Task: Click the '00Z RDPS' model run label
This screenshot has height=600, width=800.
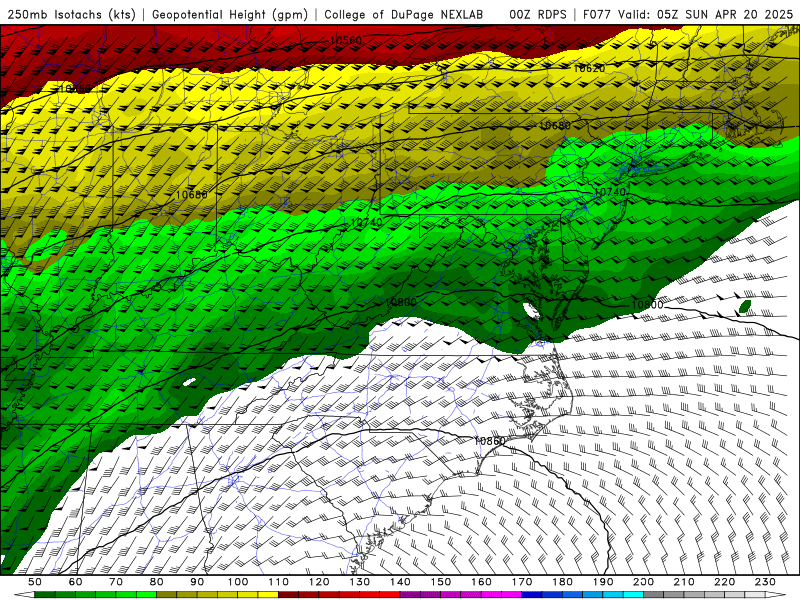Action: [538, 14]
